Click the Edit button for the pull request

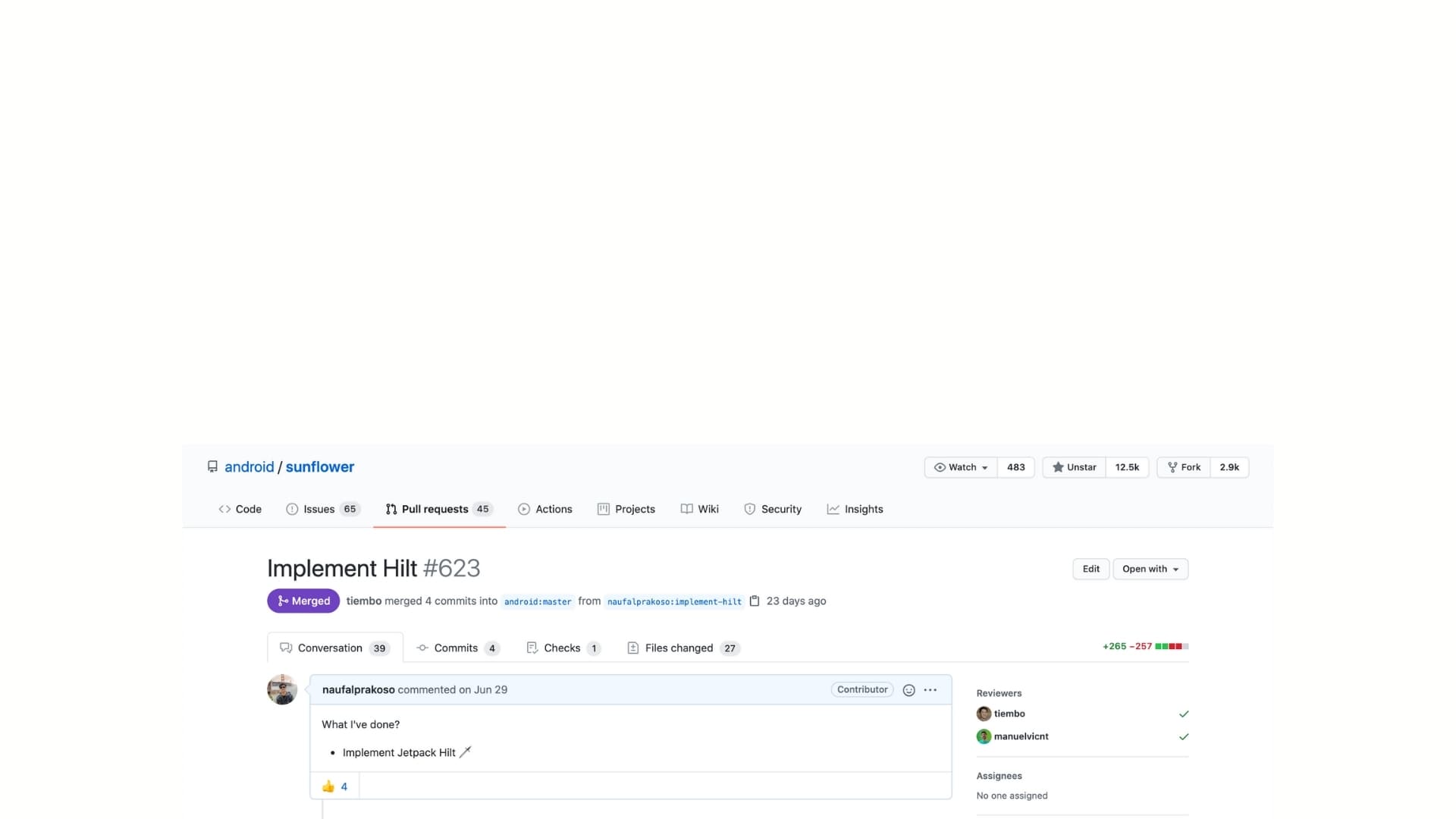click(x=1090, y=569)
